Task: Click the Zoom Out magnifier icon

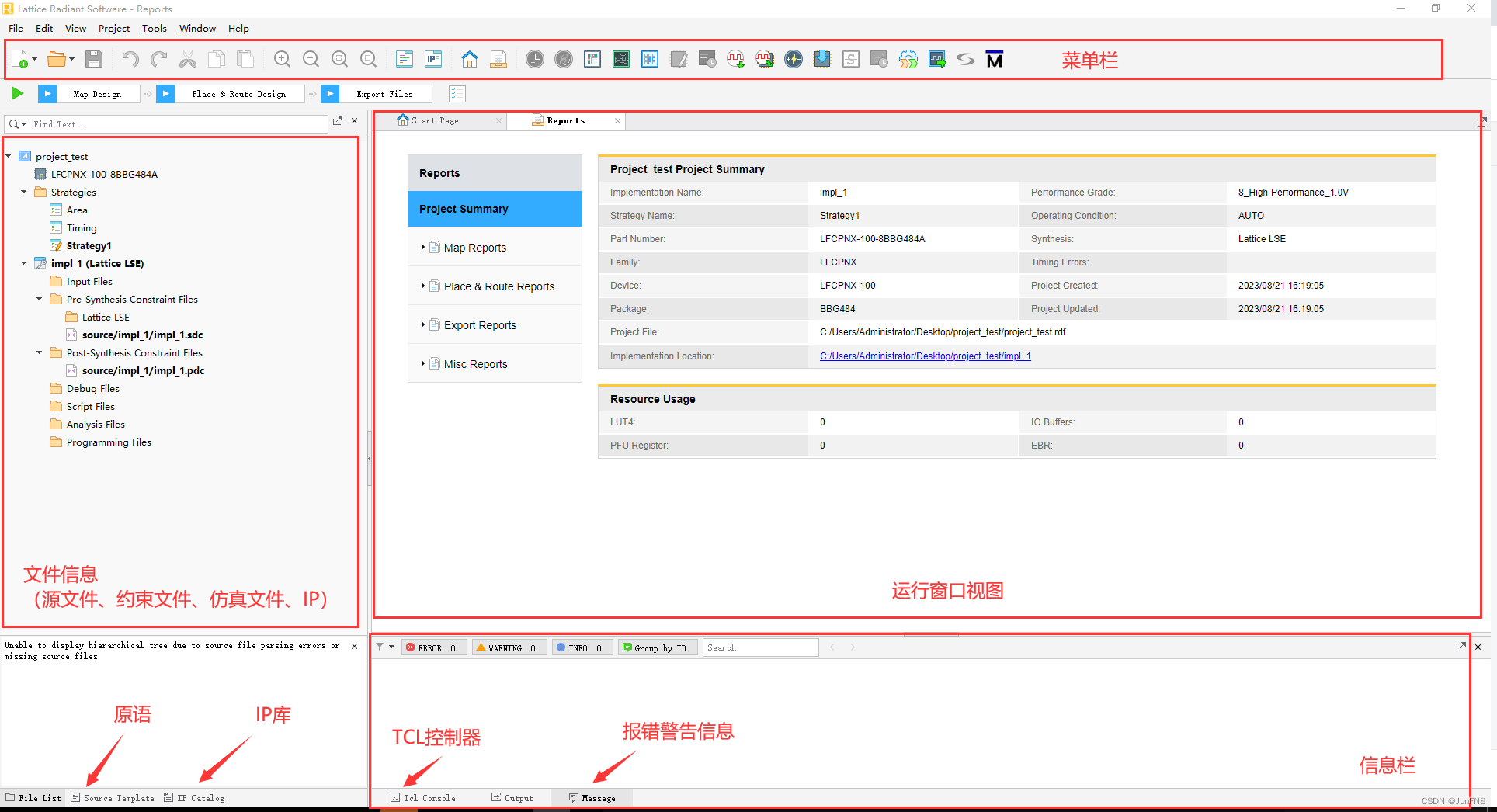Action: (x=311, y=59)
